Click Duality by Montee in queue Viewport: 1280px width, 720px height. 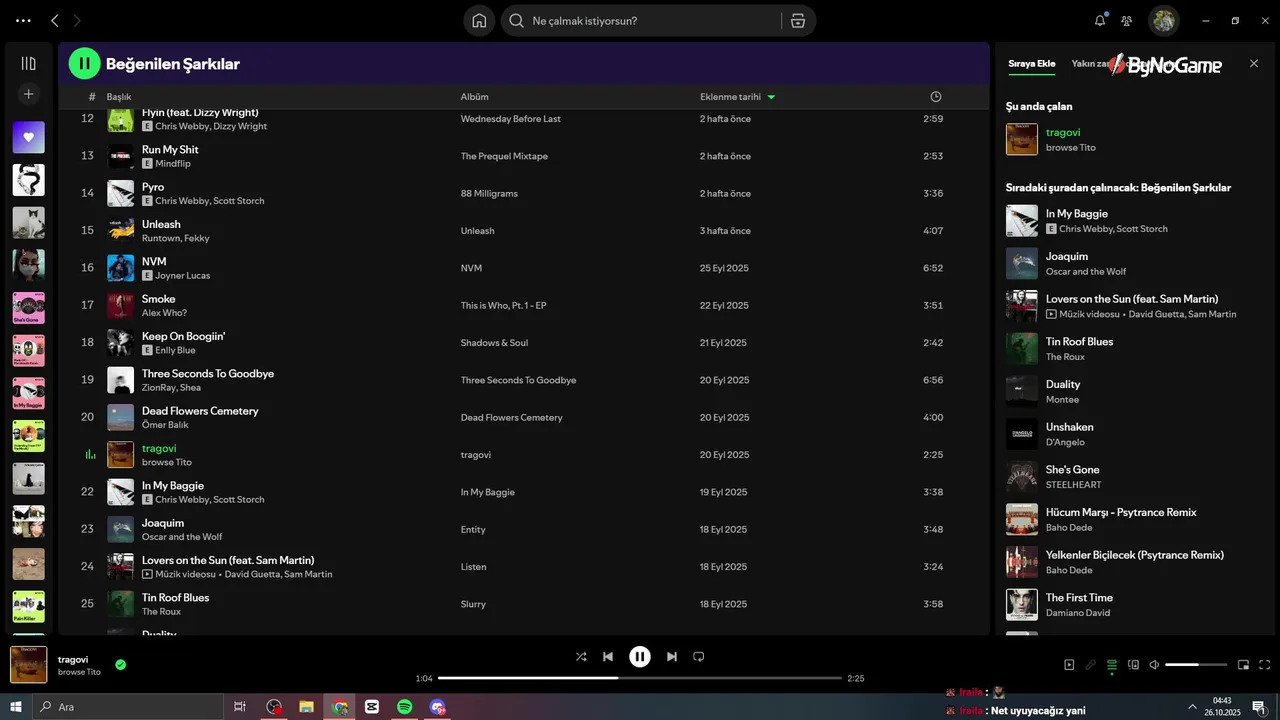click(x=1063, y=384)
